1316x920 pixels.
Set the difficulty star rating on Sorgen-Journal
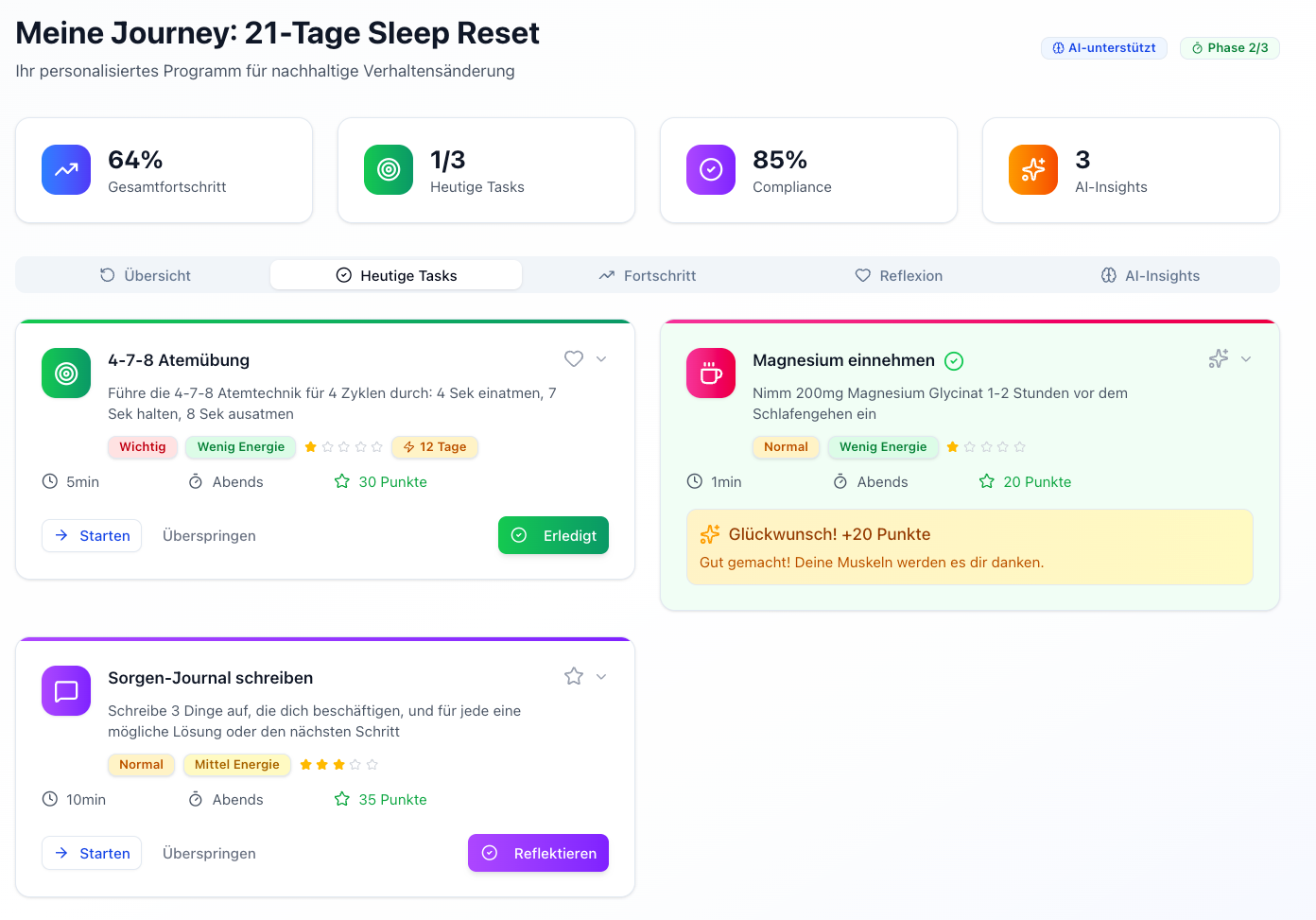(x=338, y=764)
